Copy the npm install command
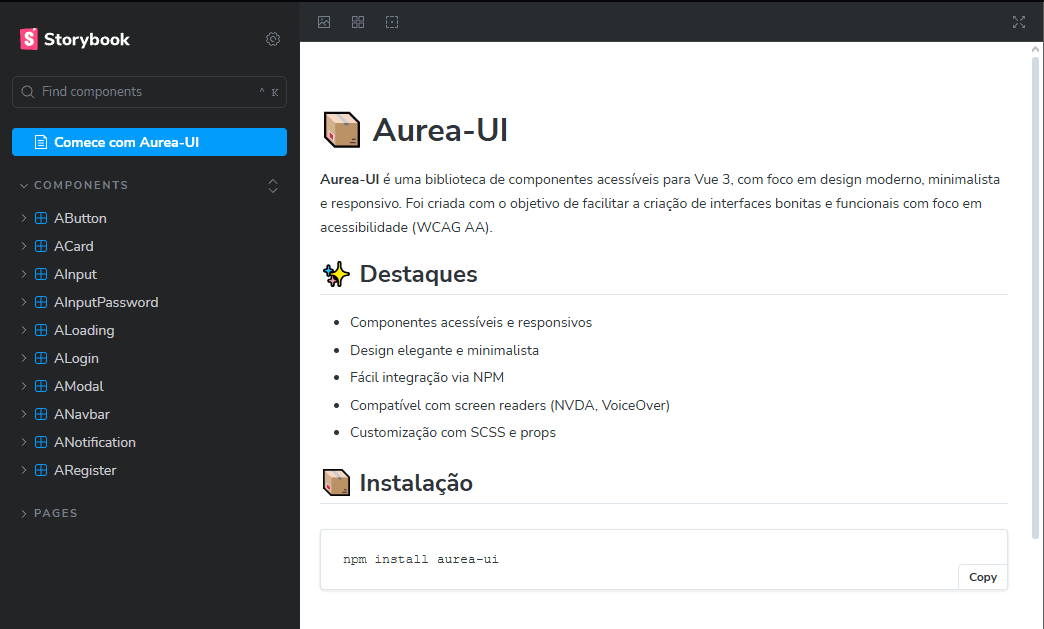The image size is (1044, 629). [983, 577]
